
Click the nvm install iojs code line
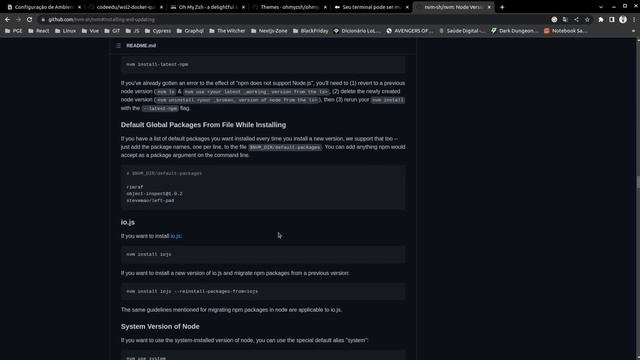tap(149, 254)
